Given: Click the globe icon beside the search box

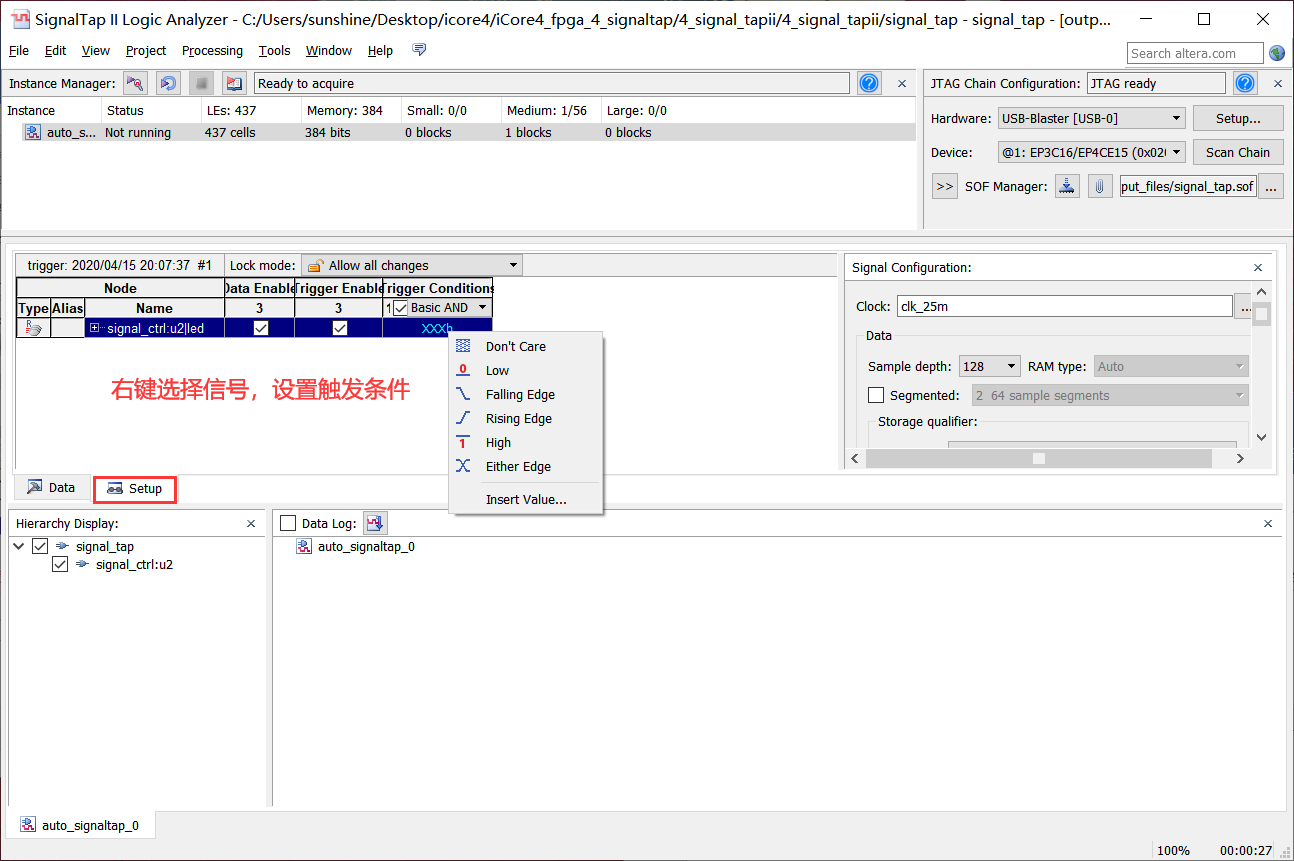Looking at the screenshot, I should (x=1277, y=53).
